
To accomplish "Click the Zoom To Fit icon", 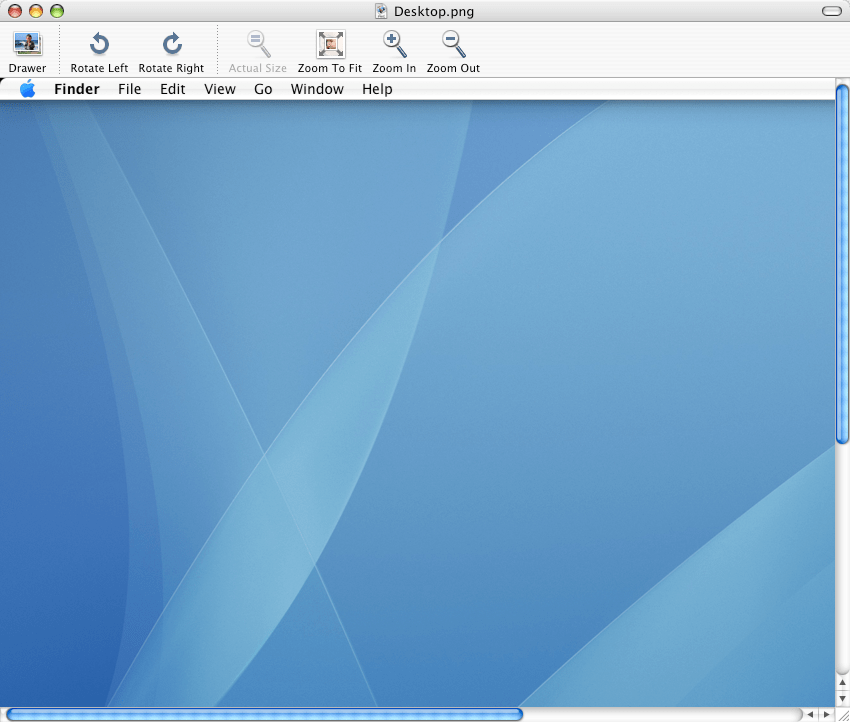I will coord(330,44).
